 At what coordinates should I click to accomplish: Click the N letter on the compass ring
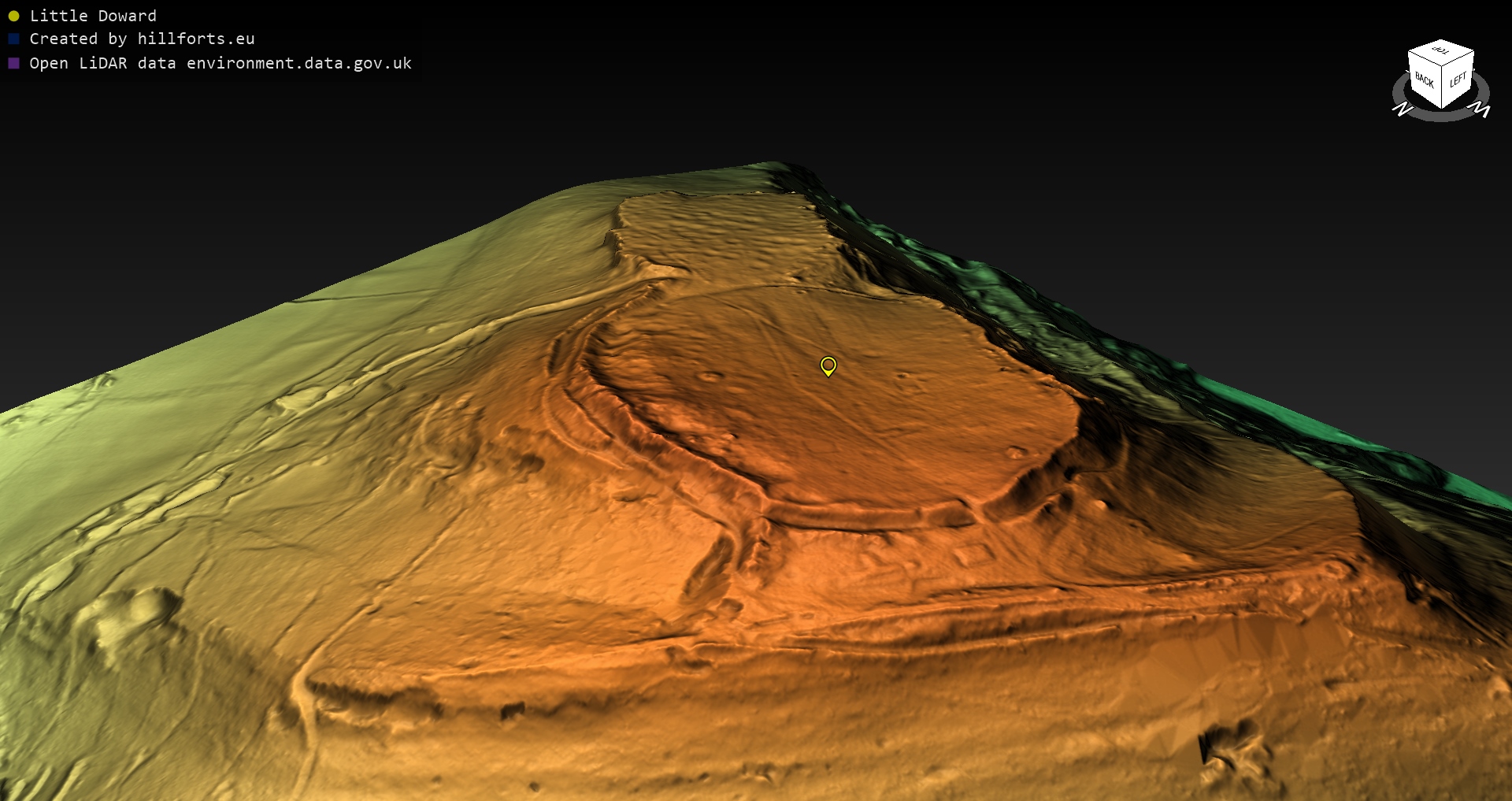tap(1403, 109)
